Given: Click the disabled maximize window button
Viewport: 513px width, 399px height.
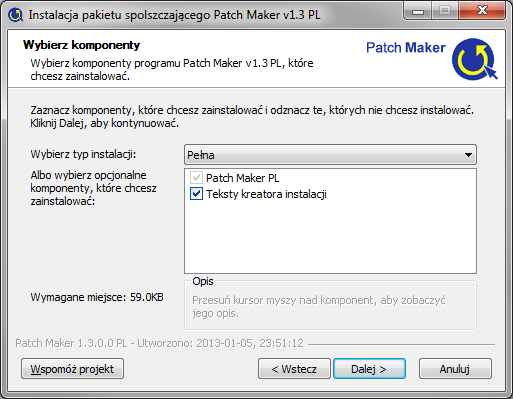Looking at the screenshot, I should click(x=445, y=11).
